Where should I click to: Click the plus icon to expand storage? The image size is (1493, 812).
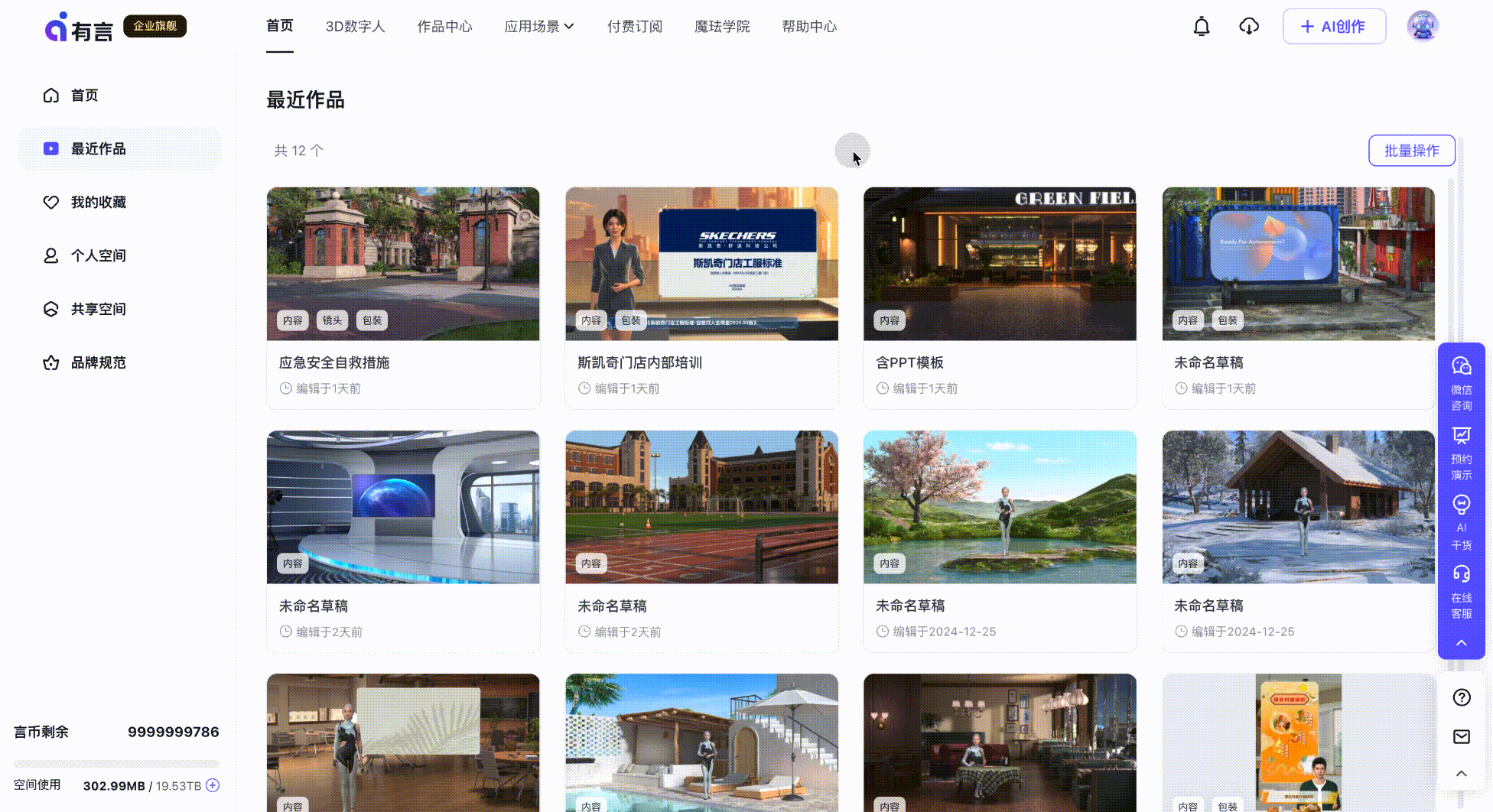tap(213, 785)
